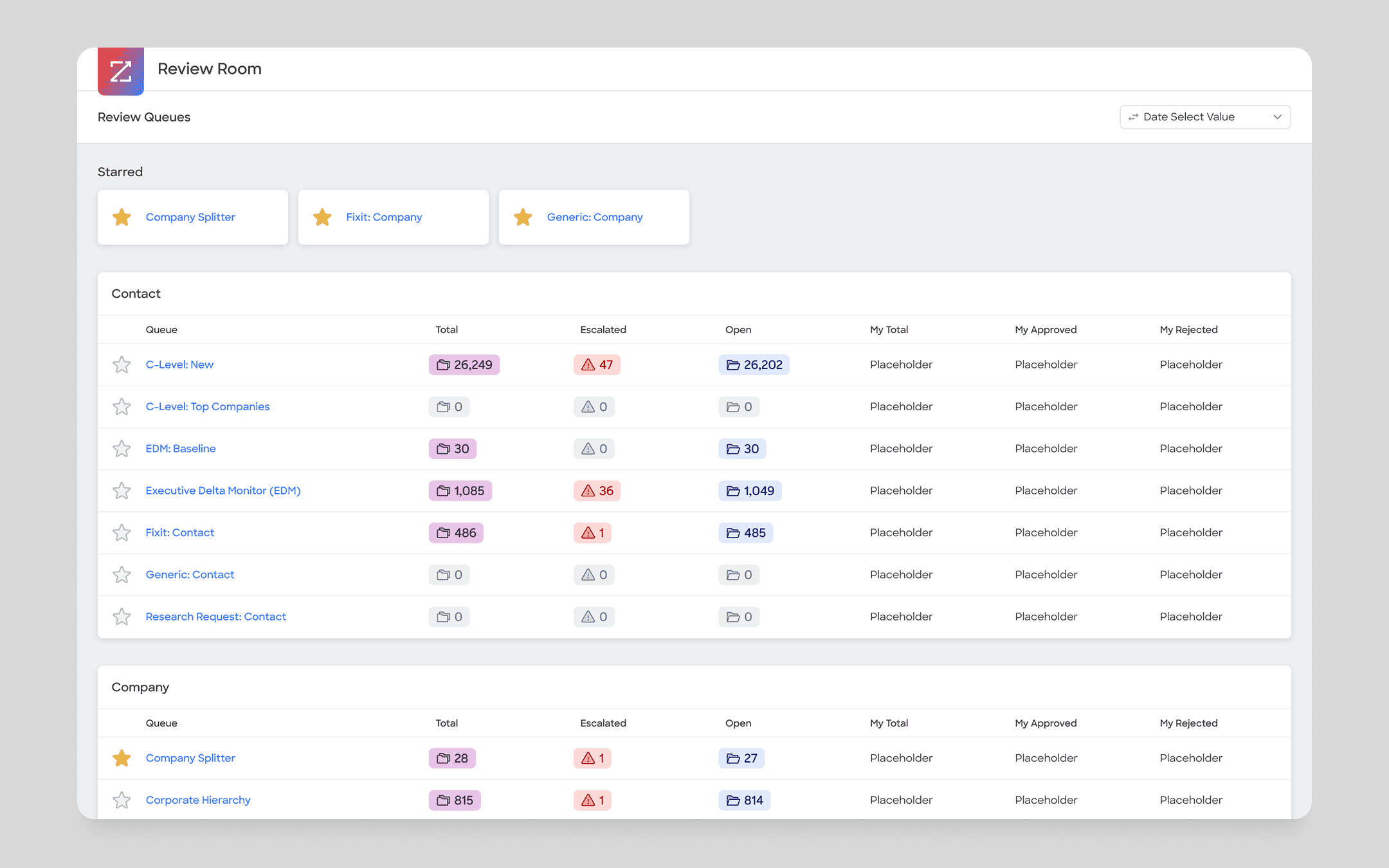Open the starred Generic: Company card
The height and width of the screenshot is (868, 1389).
pos(594,217)
